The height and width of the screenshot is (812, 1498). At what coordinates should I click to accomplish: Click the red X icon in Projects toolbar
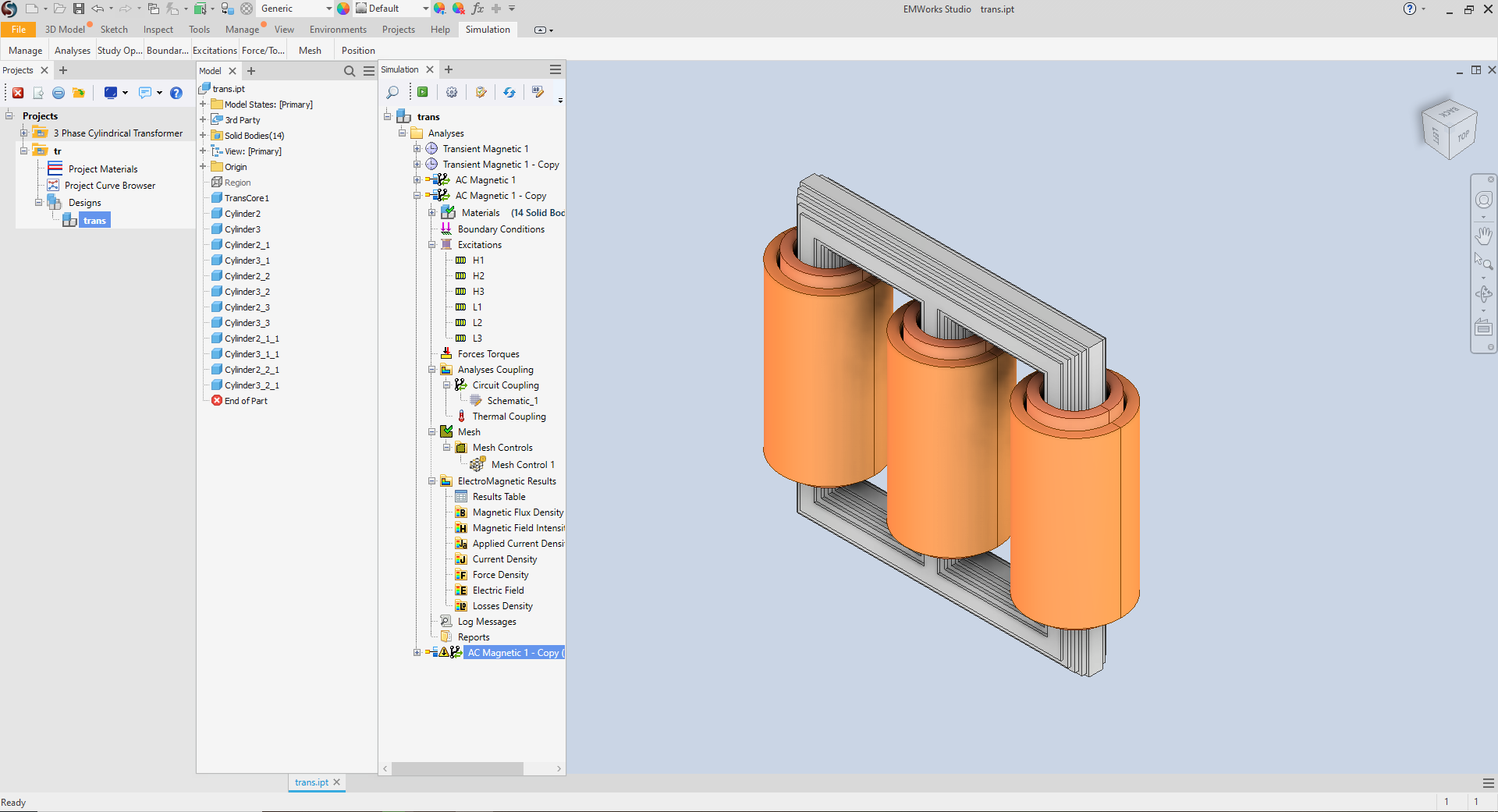tap(18, 93)
